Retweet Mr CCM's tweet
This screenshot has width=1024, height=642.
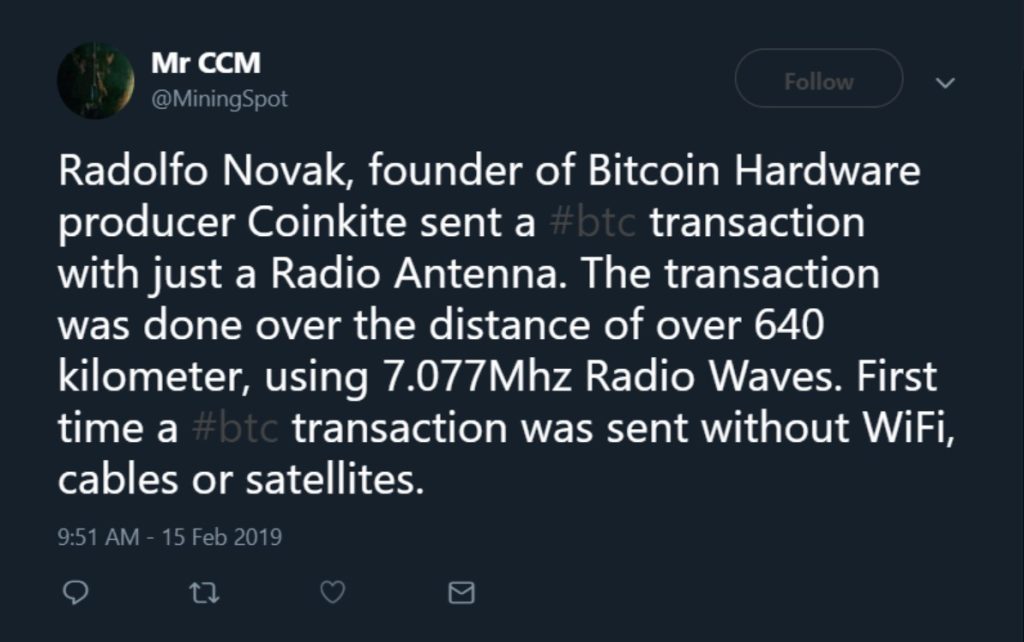point(204,593)
